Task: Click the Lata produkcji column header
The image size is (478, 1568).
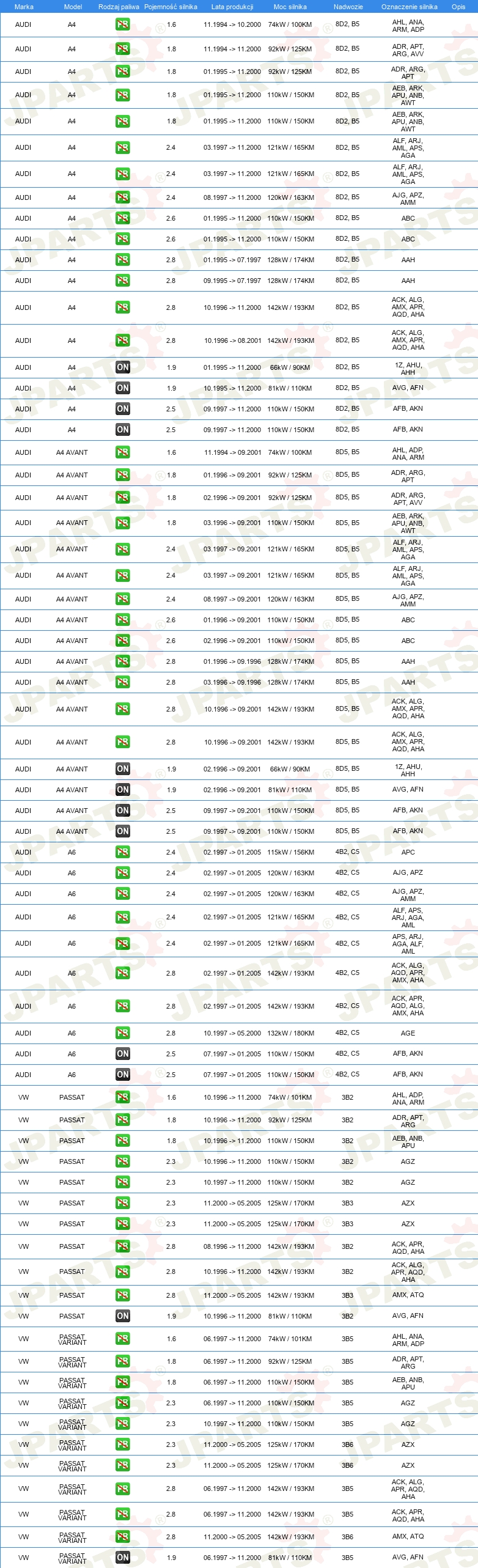Action: (x=232, y=7)
